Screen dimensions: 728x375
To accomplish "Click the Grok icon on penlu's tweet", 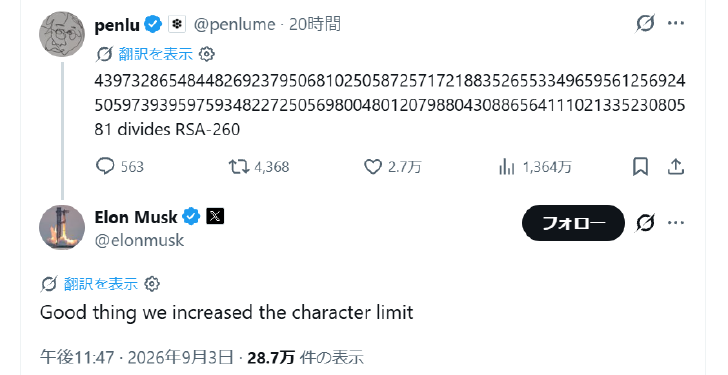I will click(645, 23).
